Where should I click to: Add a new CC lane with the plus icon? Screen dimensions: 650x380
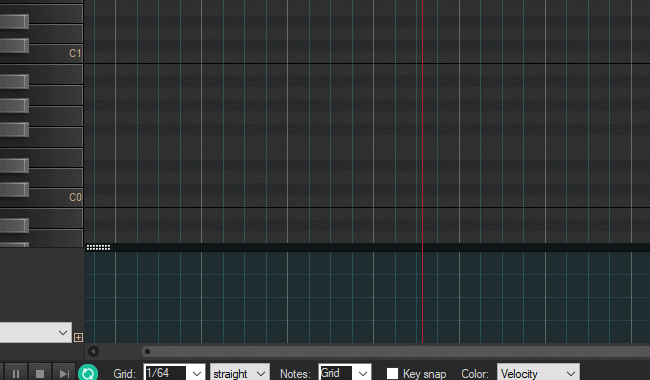(78, 337)
